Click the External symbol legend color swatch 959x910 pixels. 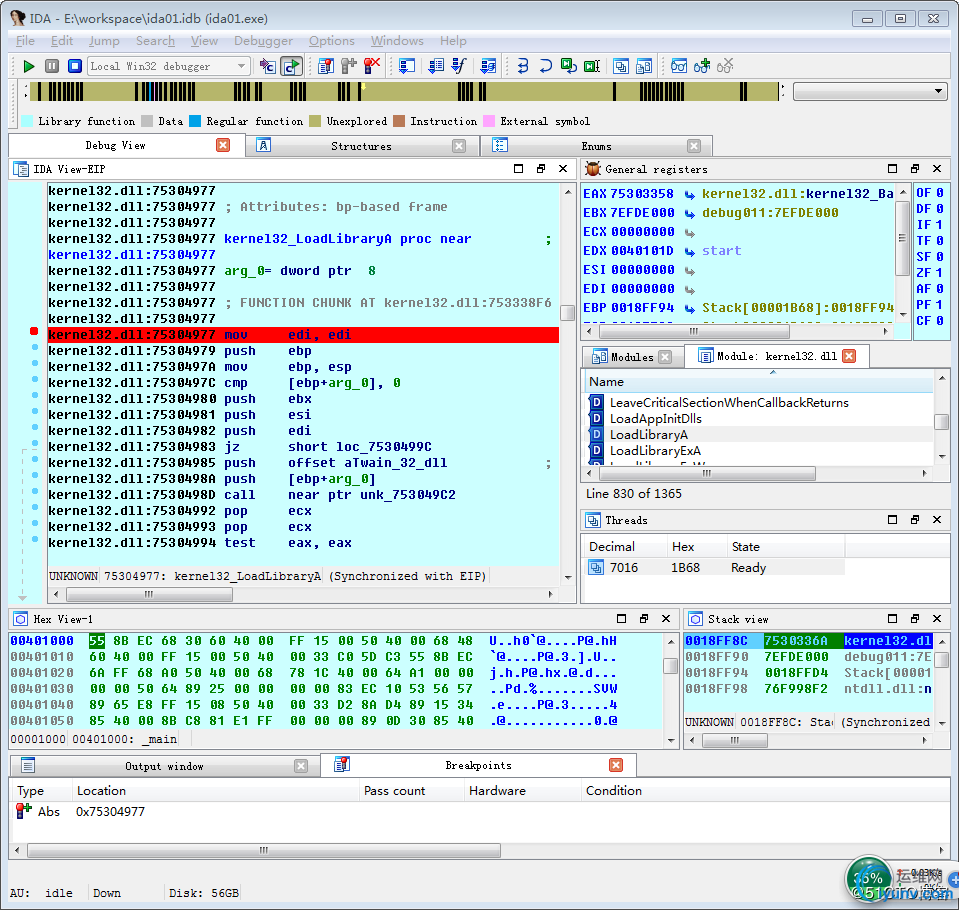489,121
